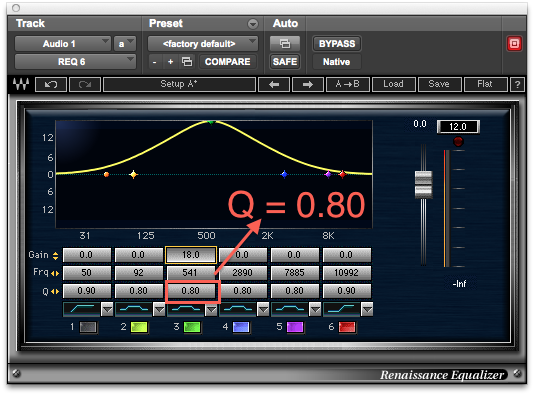Click the peak value field 12.0
Image resolution: width=534 pixels, height=395 pixels.
(x=458, y=127)
